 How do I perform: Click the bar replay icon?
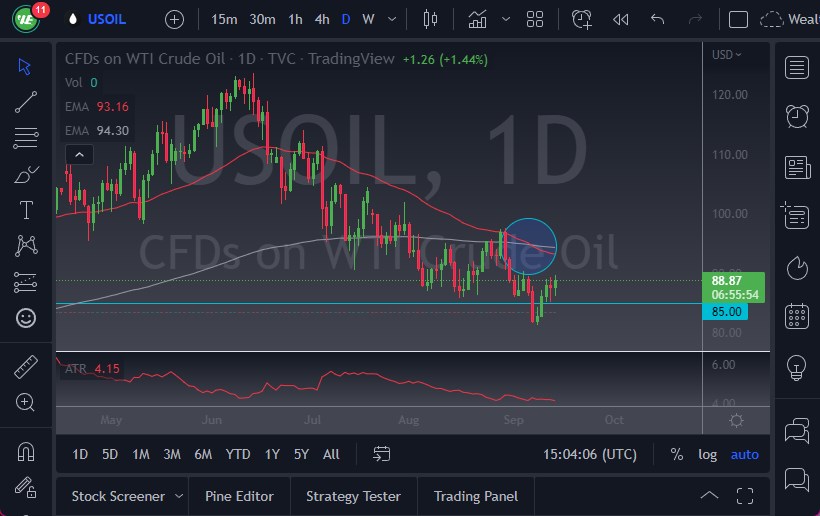(621, 19)
